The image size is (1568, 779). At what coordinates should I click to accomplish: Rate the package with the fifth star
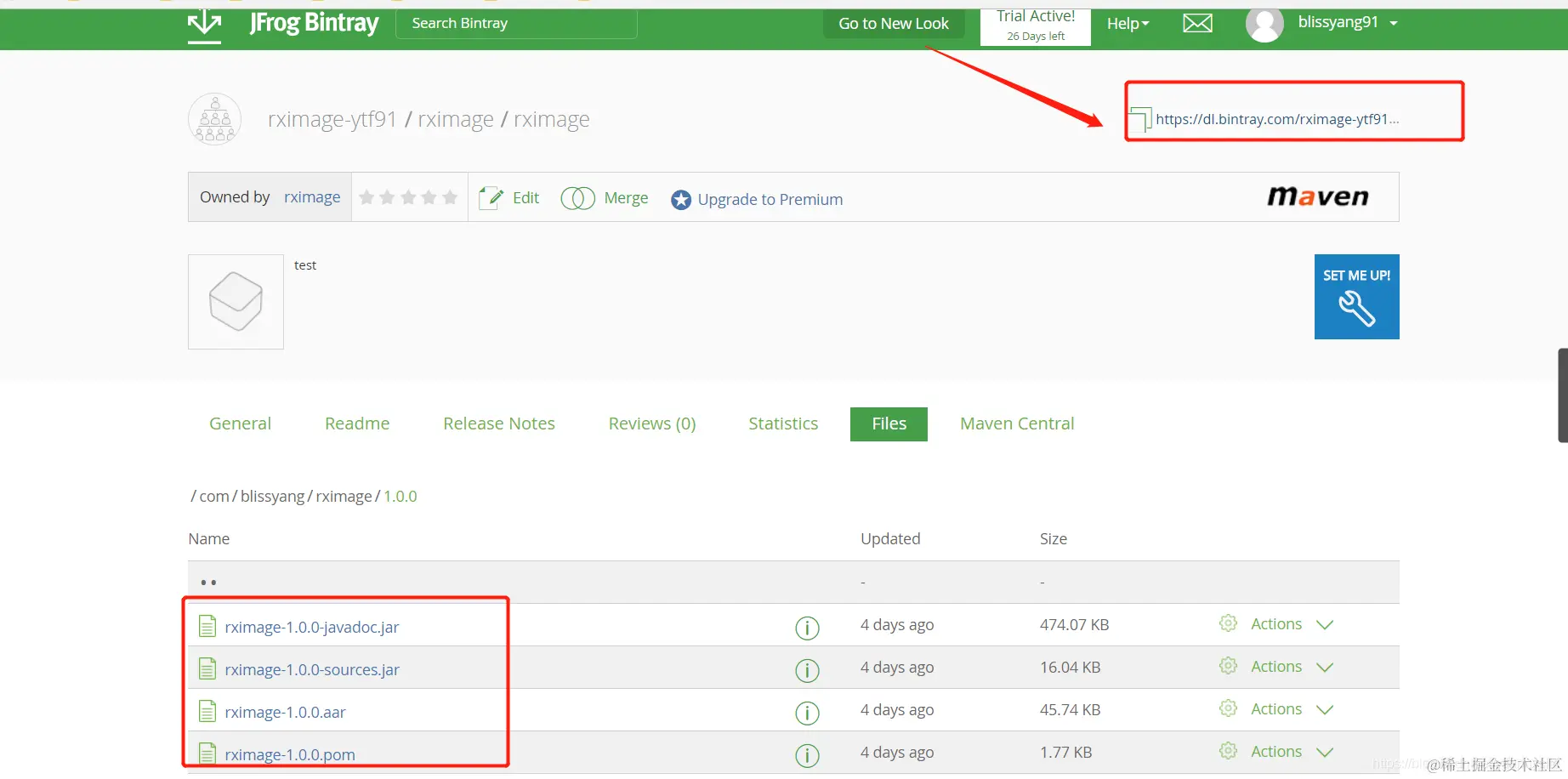point(450,197)
